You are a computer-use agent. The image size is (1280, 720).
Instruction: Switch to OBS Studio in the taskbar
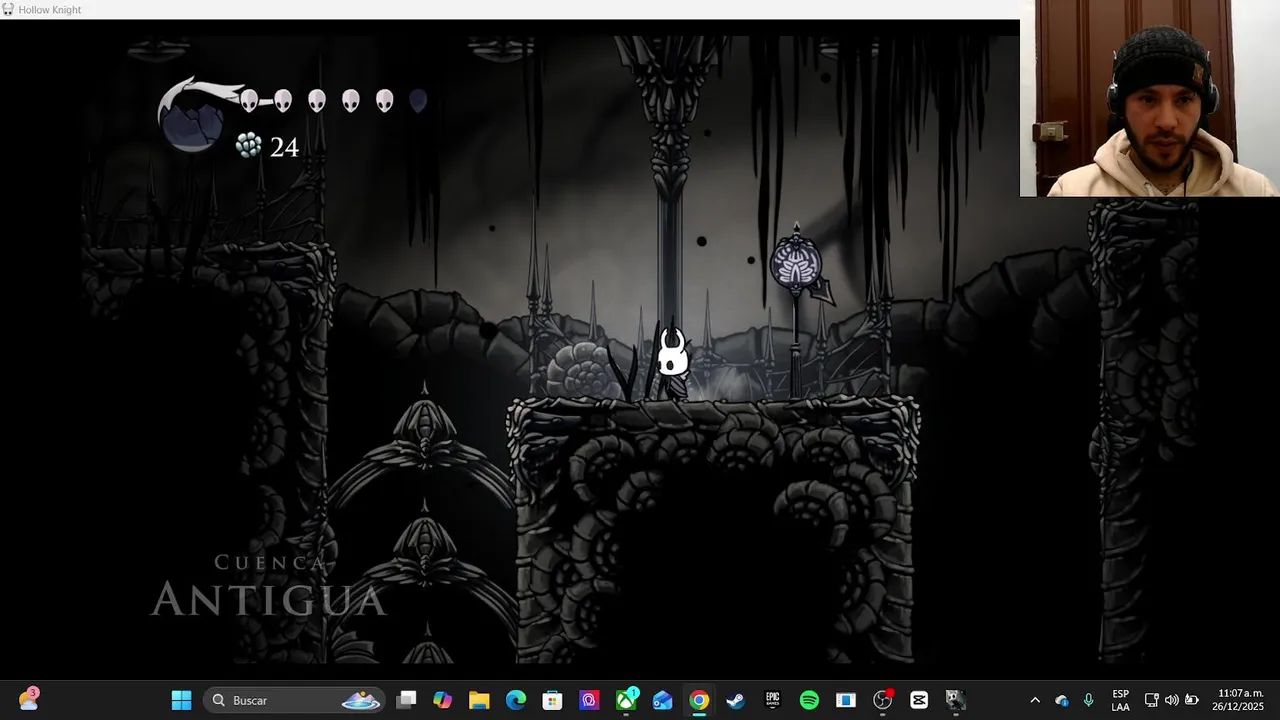tap(882, 700)
